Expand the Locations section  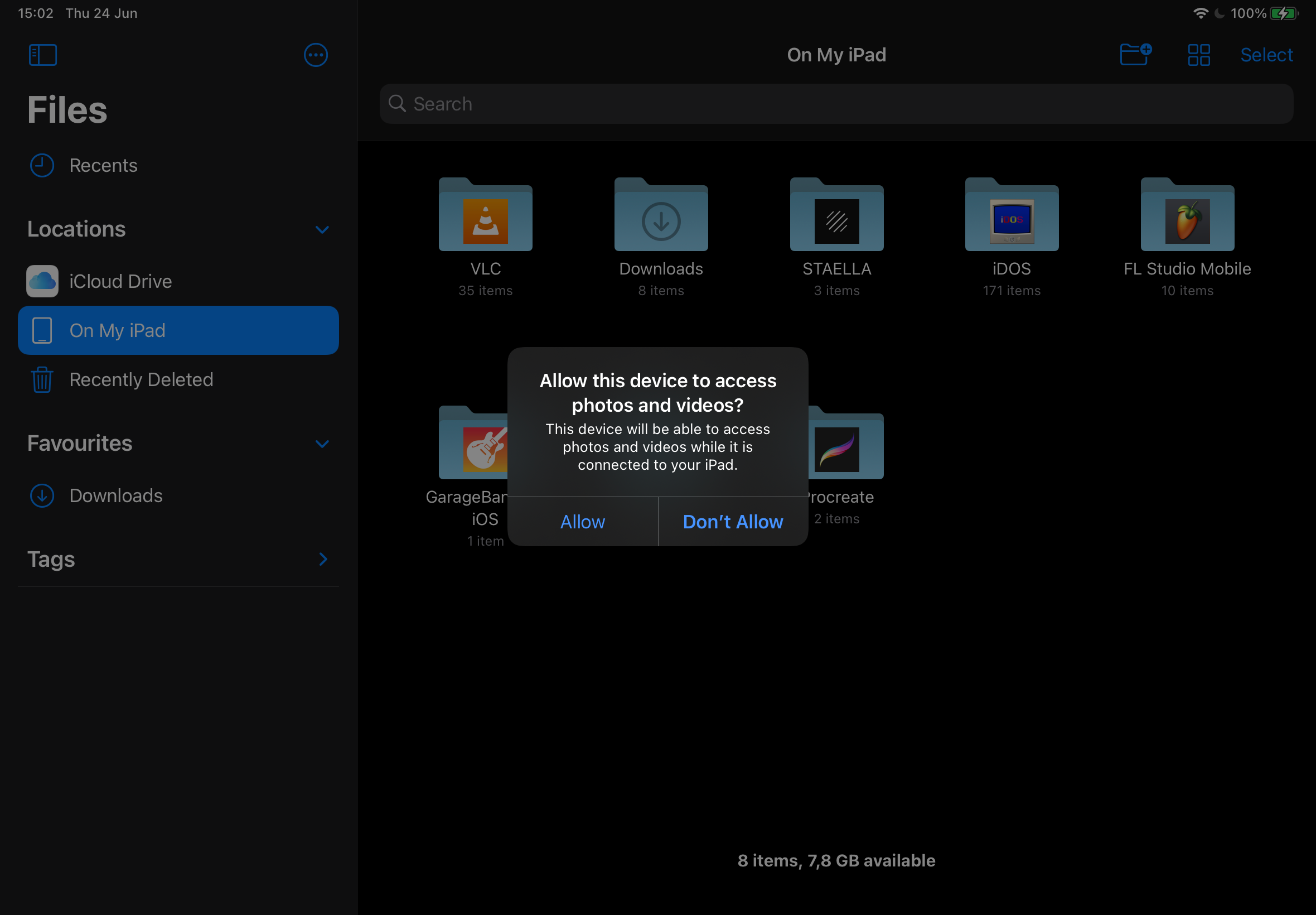pyautogui.click(x=322, y=228)
